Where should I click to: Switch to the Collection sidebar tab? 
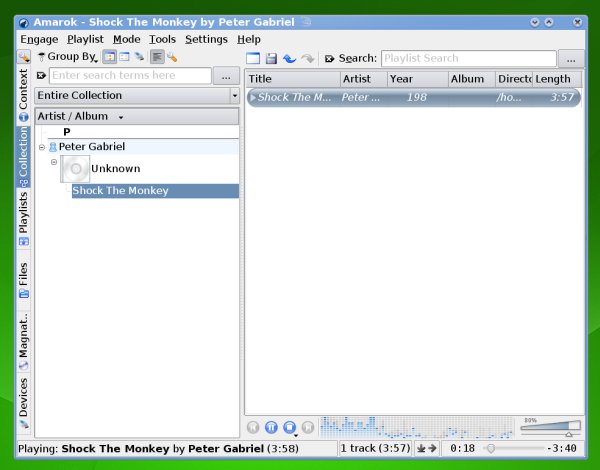[x=23, y=157]
